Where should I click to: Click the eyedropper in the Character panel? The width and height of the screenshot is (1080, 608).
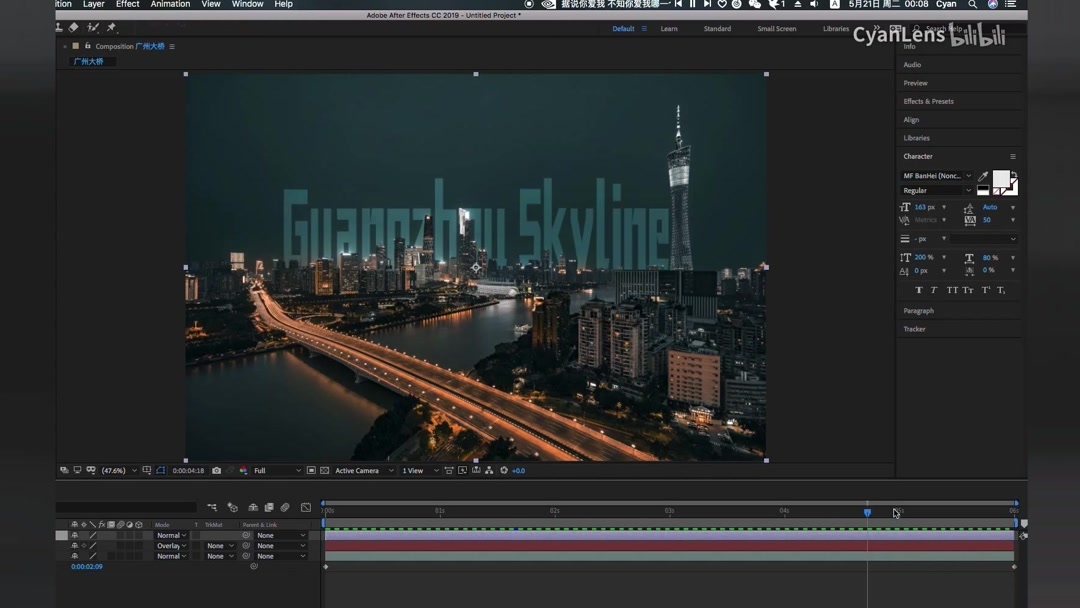pos(983,176)
